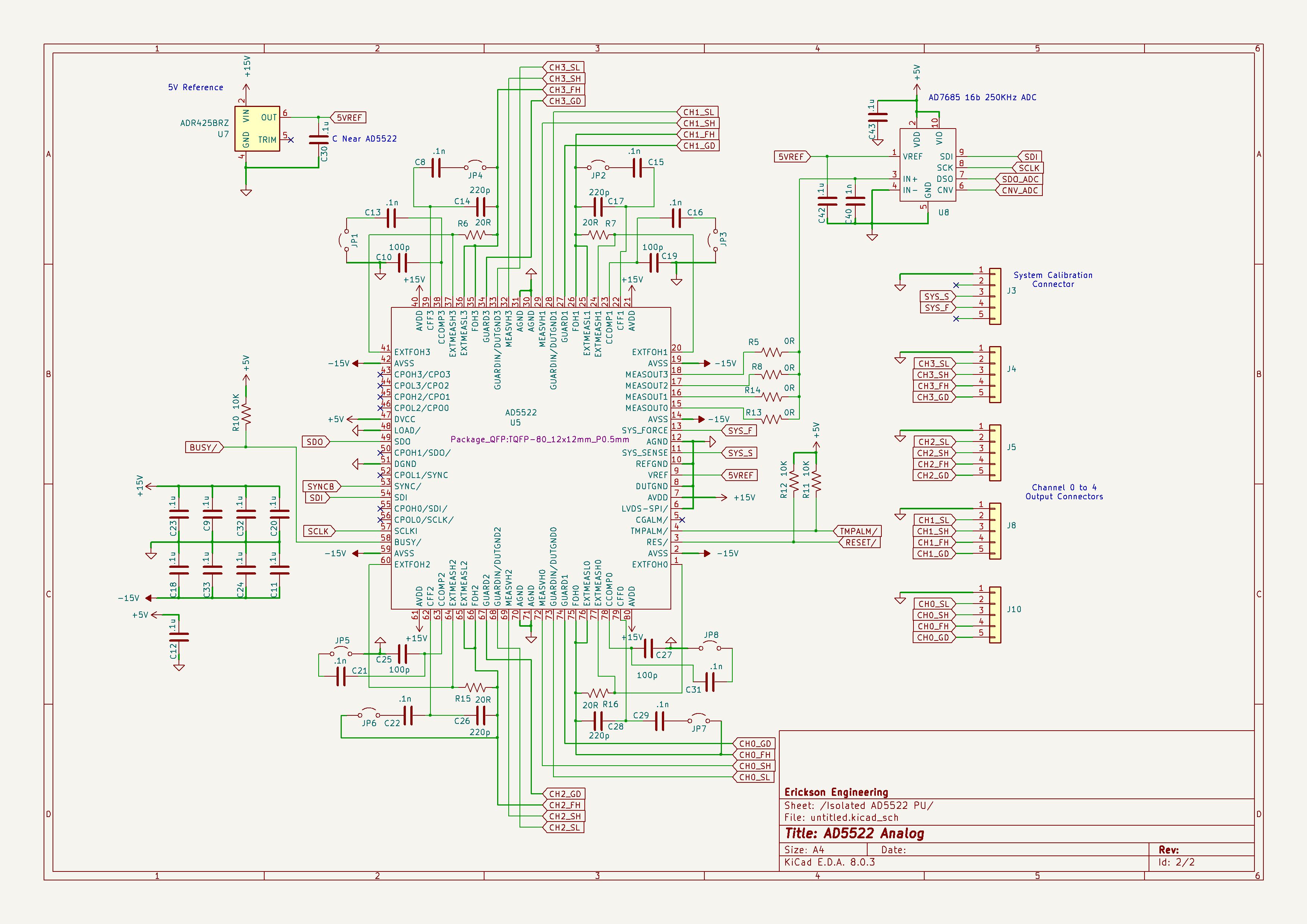Click the SYNCB net label
The height and width of the screenshot is (924, 1307).
[322, 487]
